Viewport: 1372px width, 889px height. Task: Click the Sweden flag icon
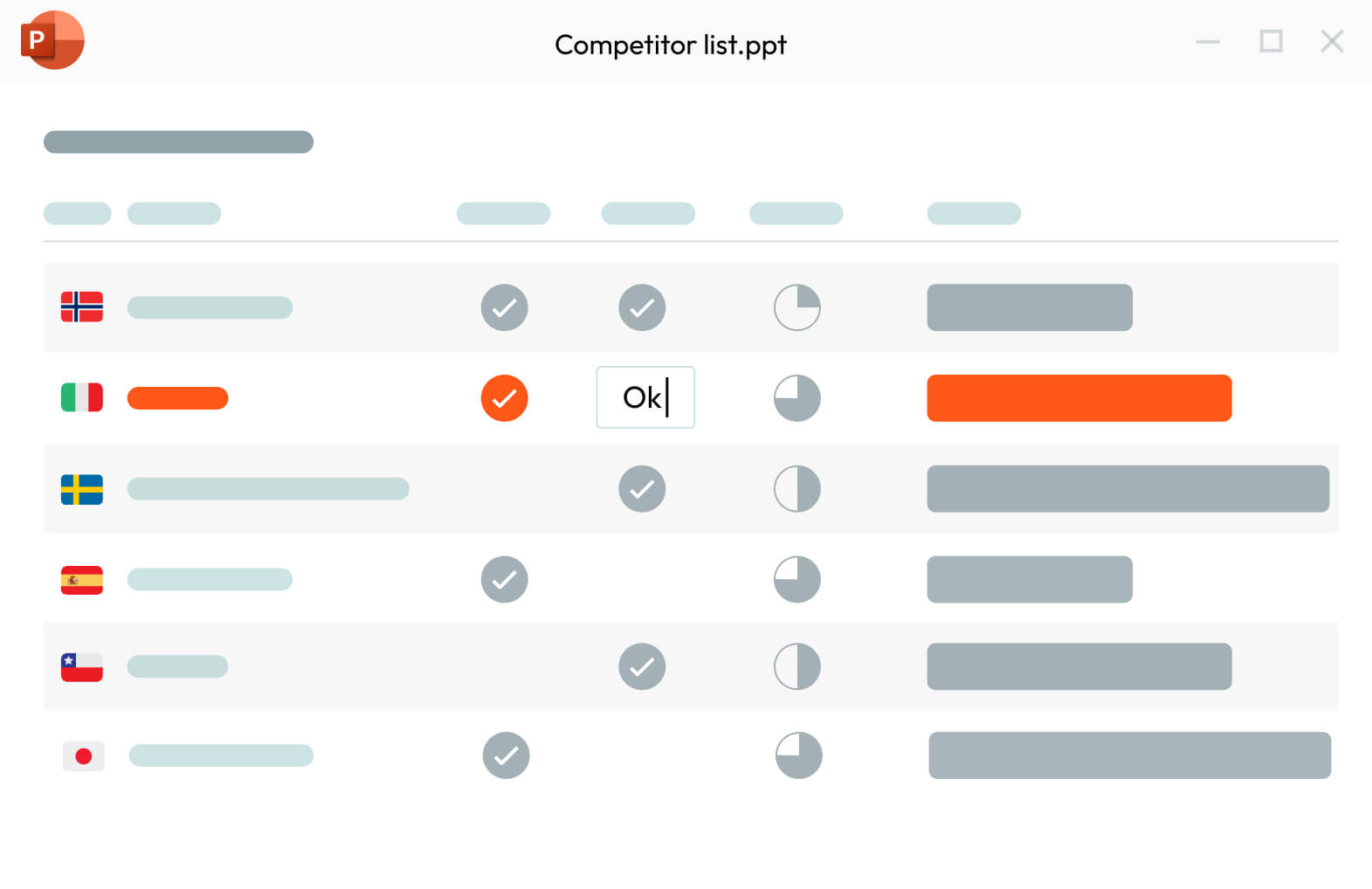82,489
